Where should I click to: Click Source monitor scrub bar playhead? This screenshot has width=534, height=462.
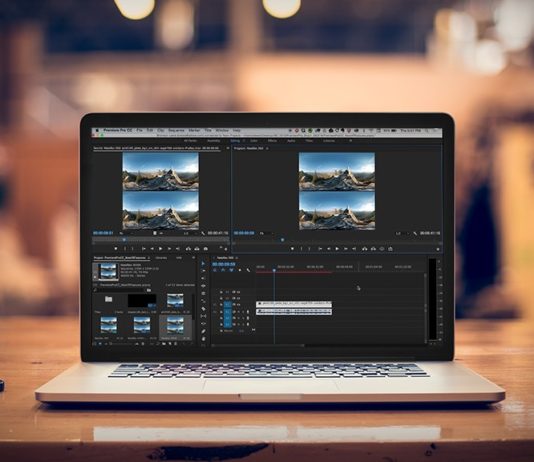124,240
